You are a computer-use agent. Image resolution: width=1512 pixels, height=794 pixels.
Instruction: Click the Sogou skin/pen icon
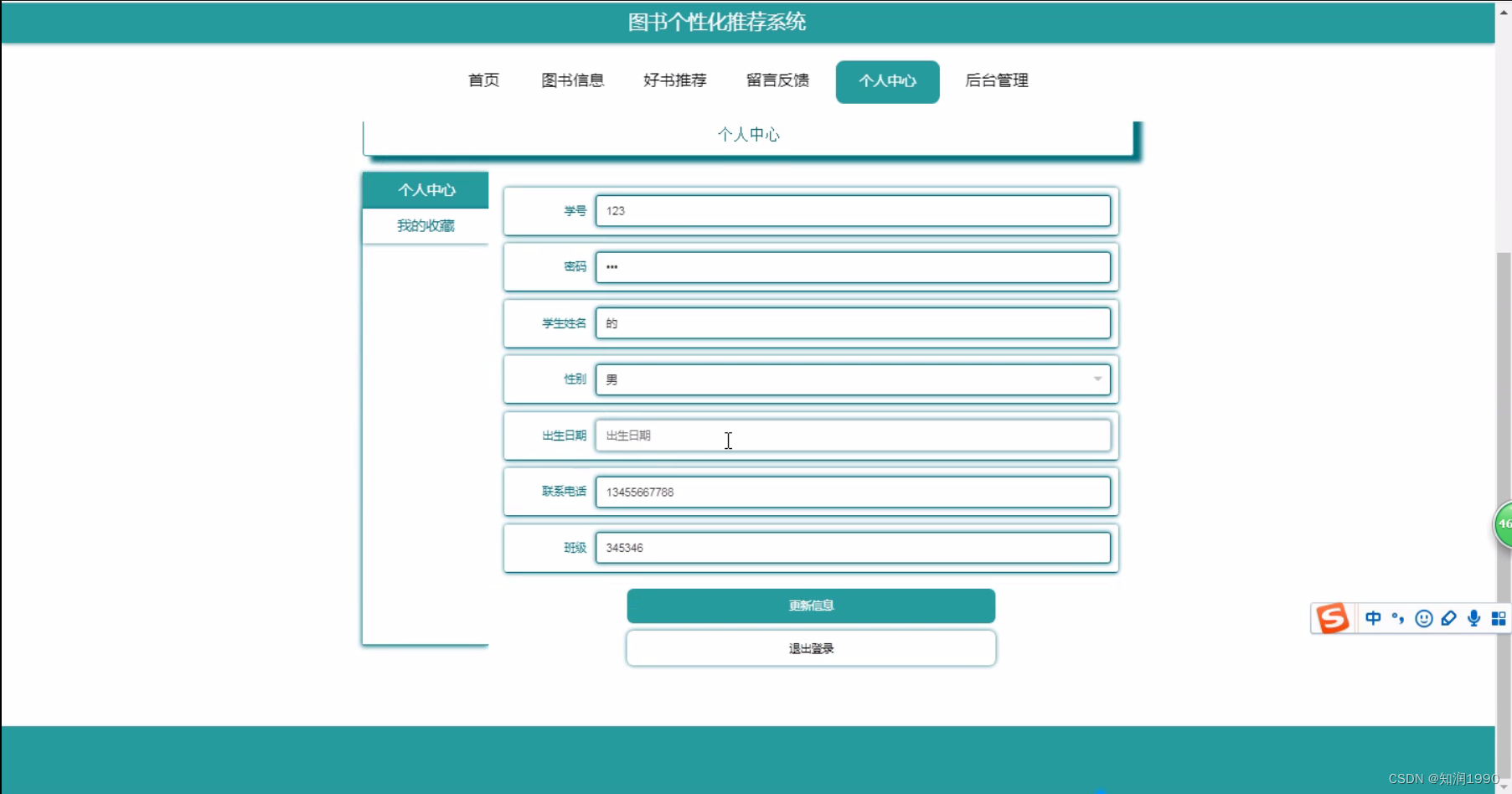[1448, 618]
